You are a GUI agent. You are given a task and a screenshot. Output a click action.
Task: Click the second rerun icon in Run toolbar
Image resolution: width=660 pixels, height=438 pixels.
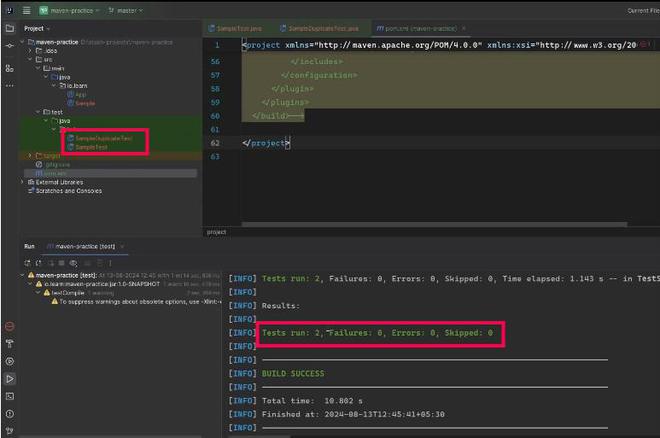[39, 263]
